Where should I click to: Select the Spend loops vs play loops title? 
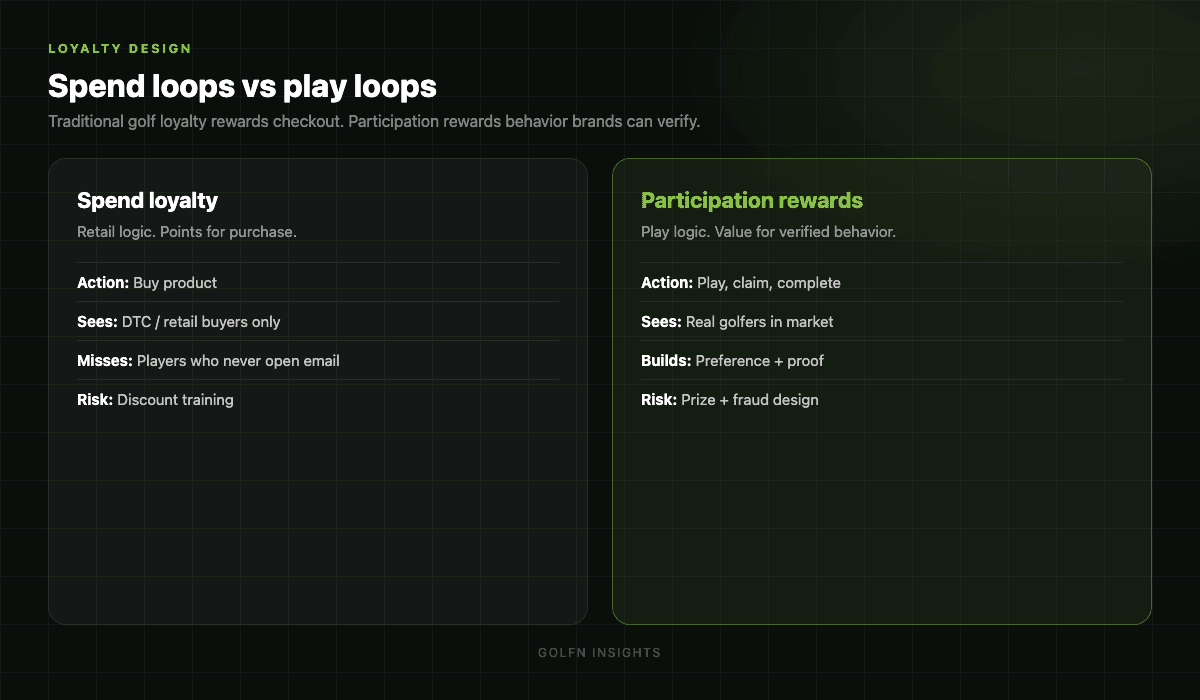coord(242,86)
